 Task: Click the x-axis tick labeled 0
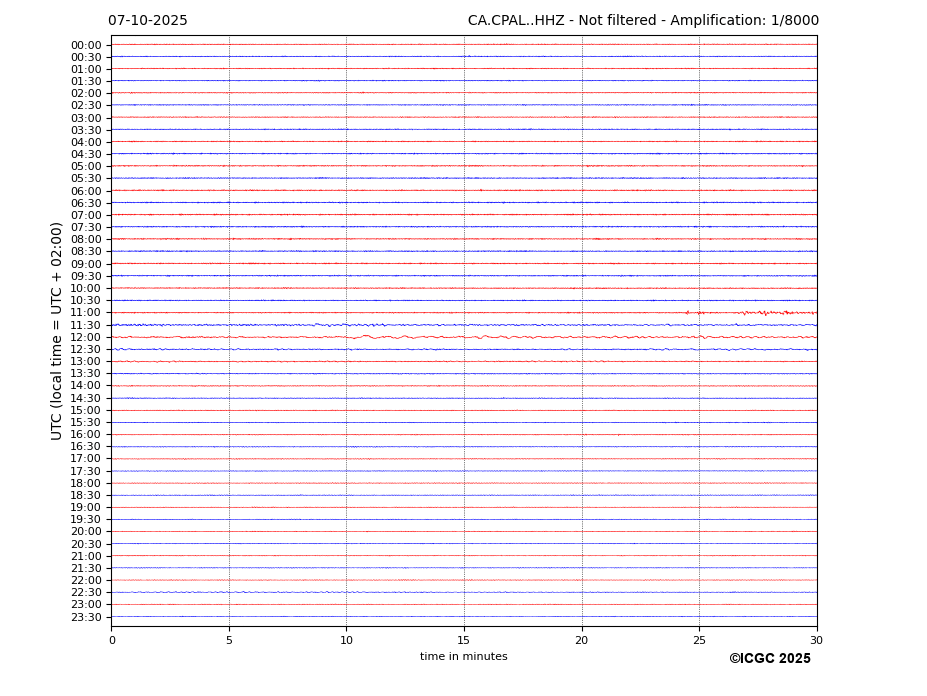coord(112,641)
